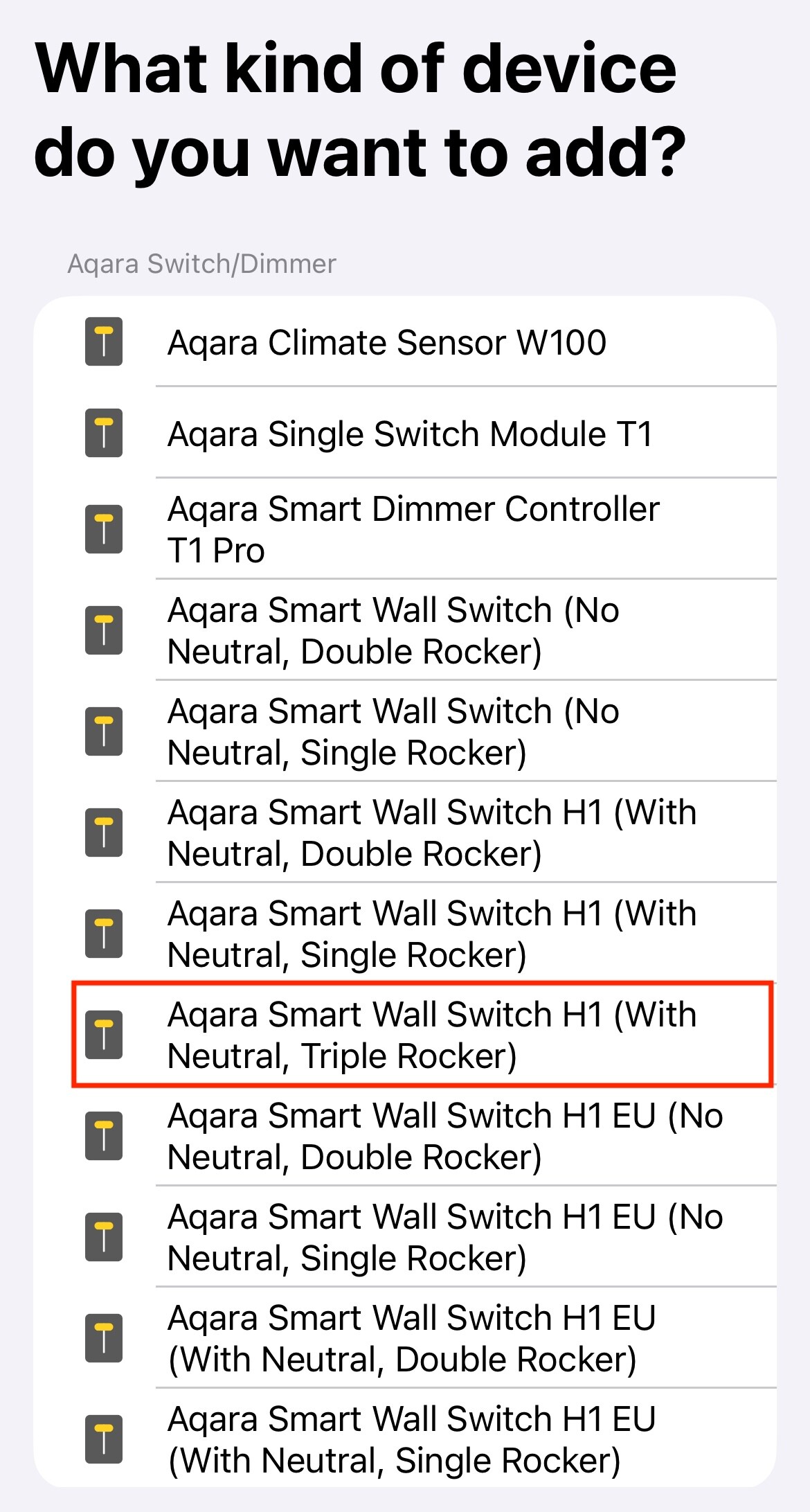Viewport: 810px width, 1512px height.
Task: Choose Wall Switch H1 (With Neutral, Single Rocker)
Action: tap(405, 934)
